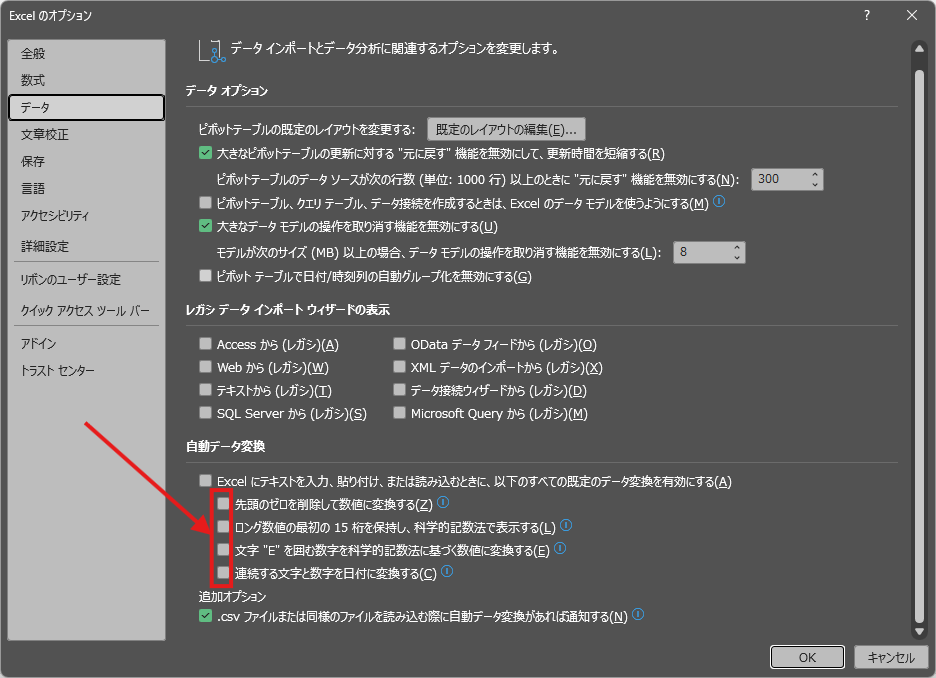Enable Access から (レガシ) checkbox

[x=205, y=344]
